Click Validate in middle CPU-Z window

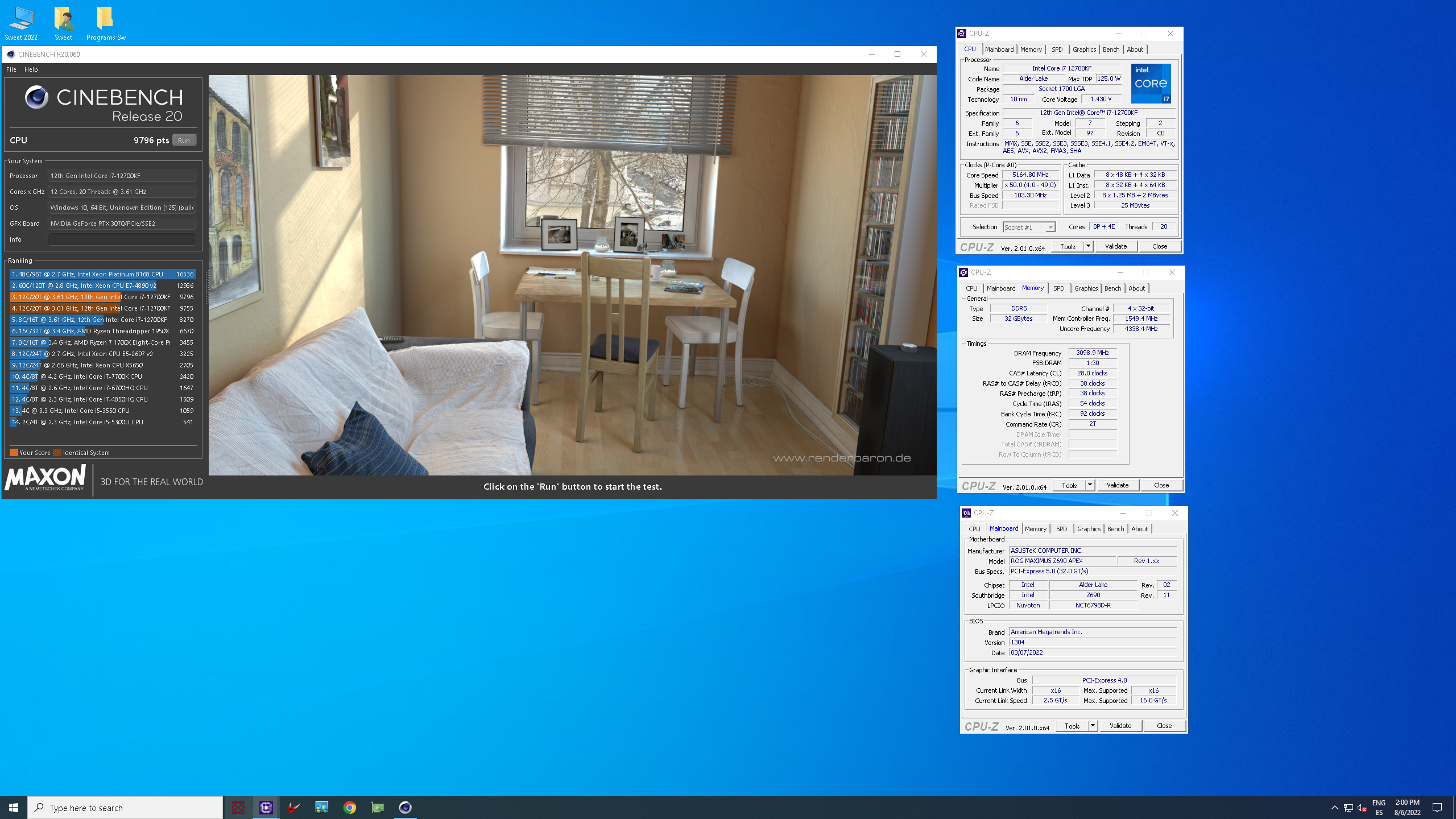1118,485
